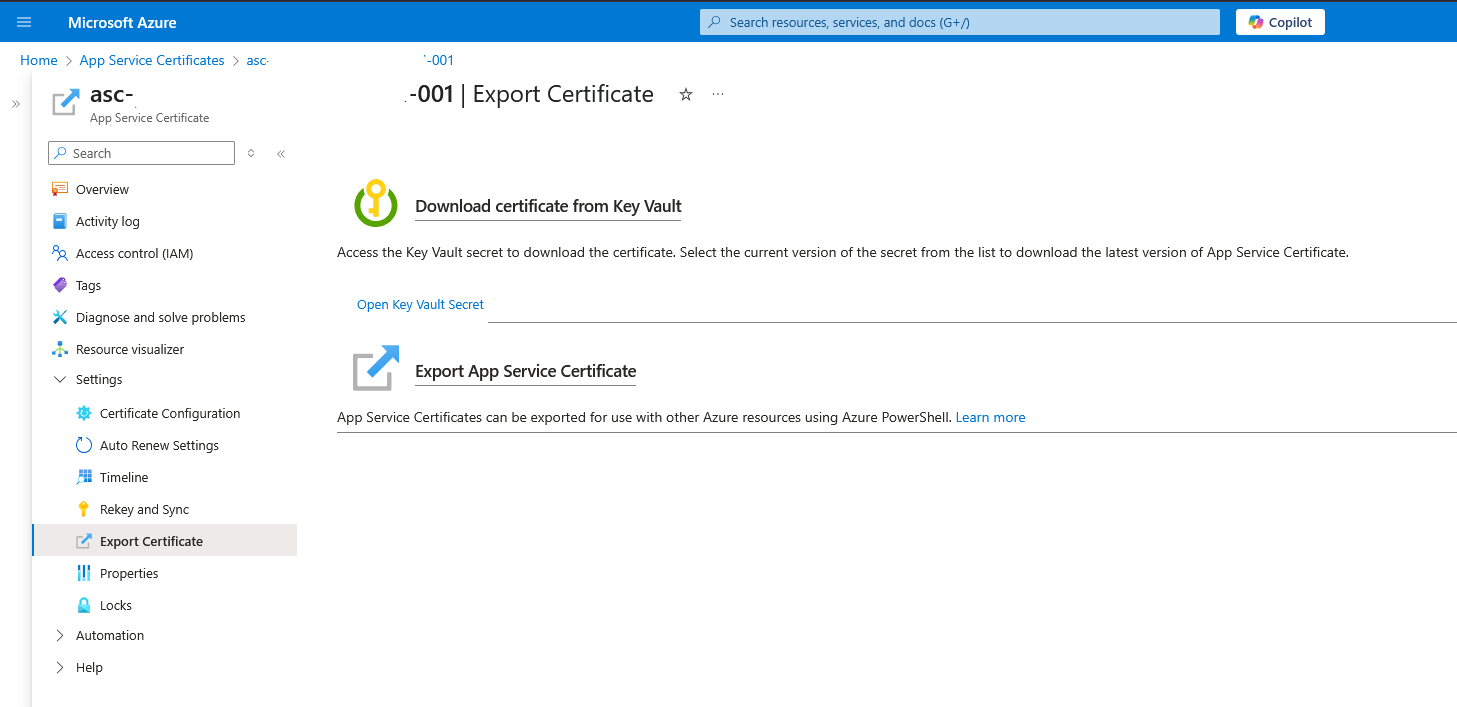This screenshot has height=707, width=1457.
Task: Click the Overview icon
Action: (60, 189)
